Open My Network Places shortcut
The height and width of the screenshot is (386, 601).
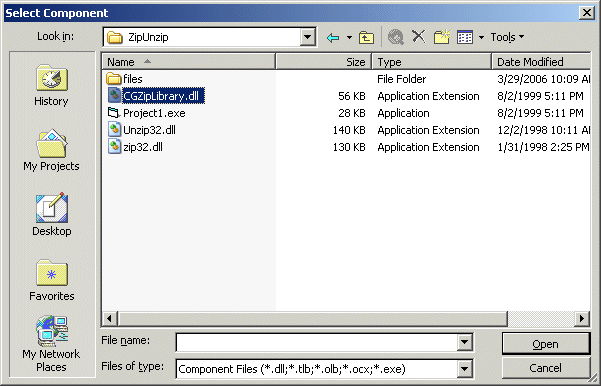pyautogui.click(x=51, y=343)
